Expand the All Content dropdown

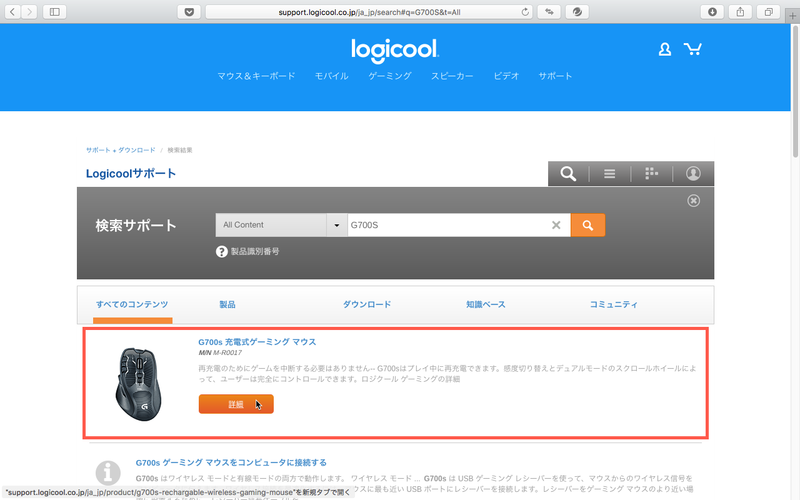pos(281,225)
